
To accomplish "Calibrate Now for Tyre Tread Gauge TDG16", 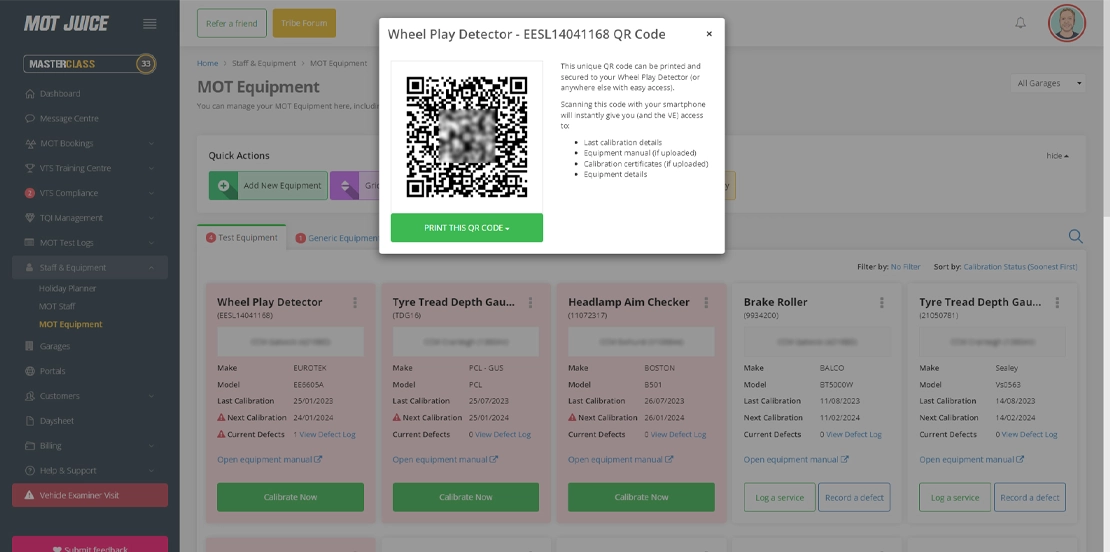I will pos(466,497).
